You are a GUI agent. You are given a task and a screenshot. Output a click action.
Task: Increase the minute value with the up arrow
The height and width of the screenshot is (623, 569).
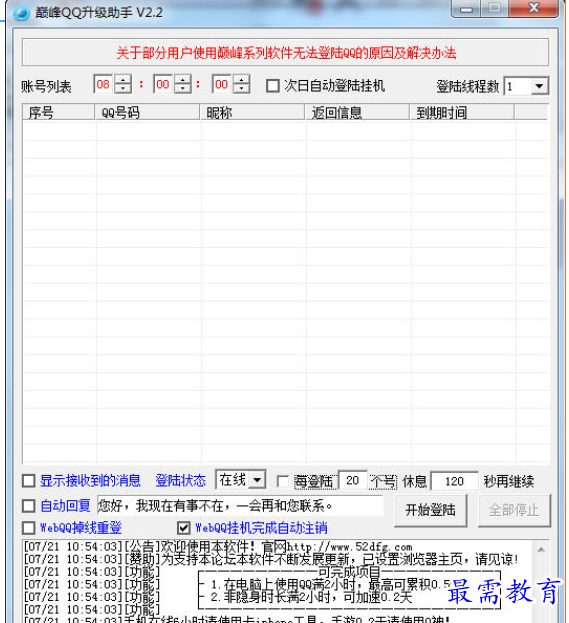[183, 79]
